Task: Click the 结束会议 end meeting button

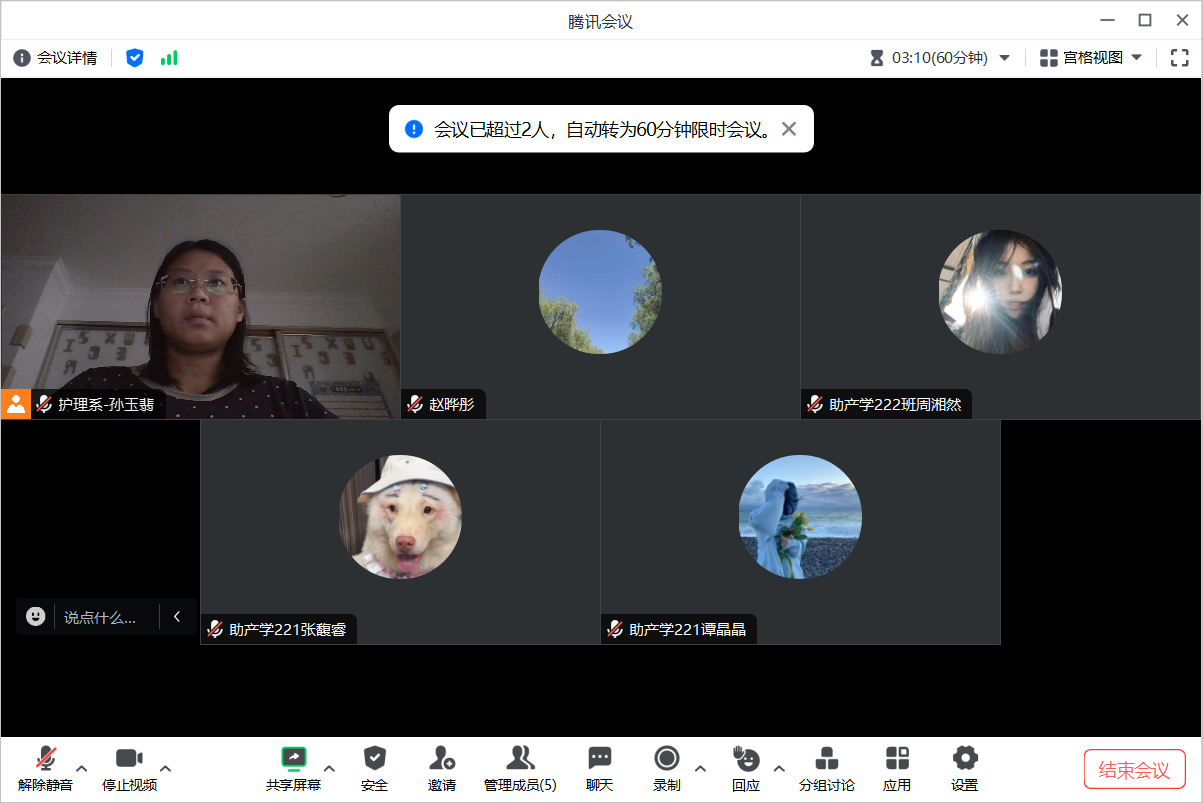Action: pyautogui.click(x=1134, y=769)
